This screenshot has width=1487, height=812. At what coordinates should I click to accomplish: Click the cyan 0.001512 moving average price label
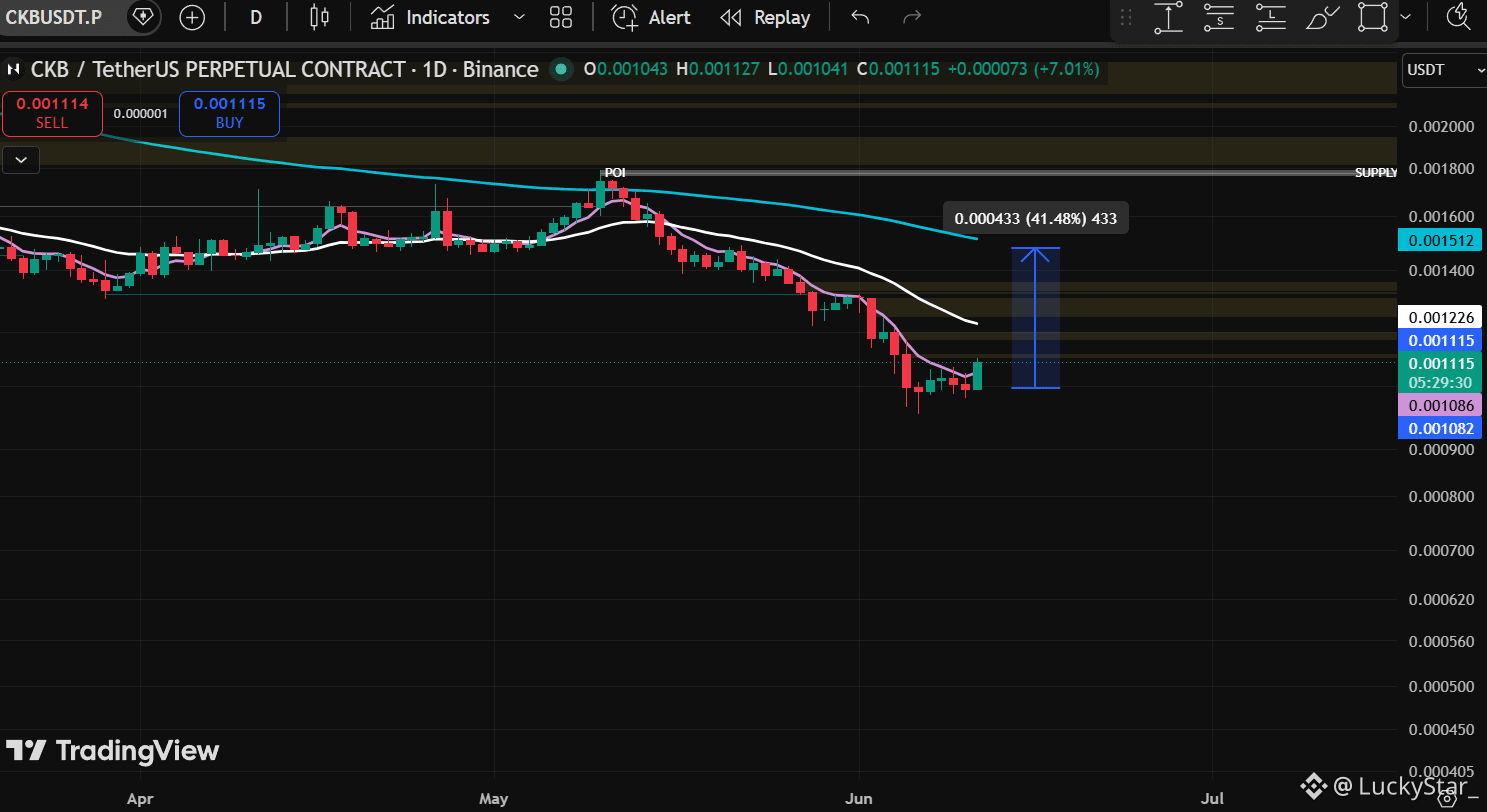1442,240
